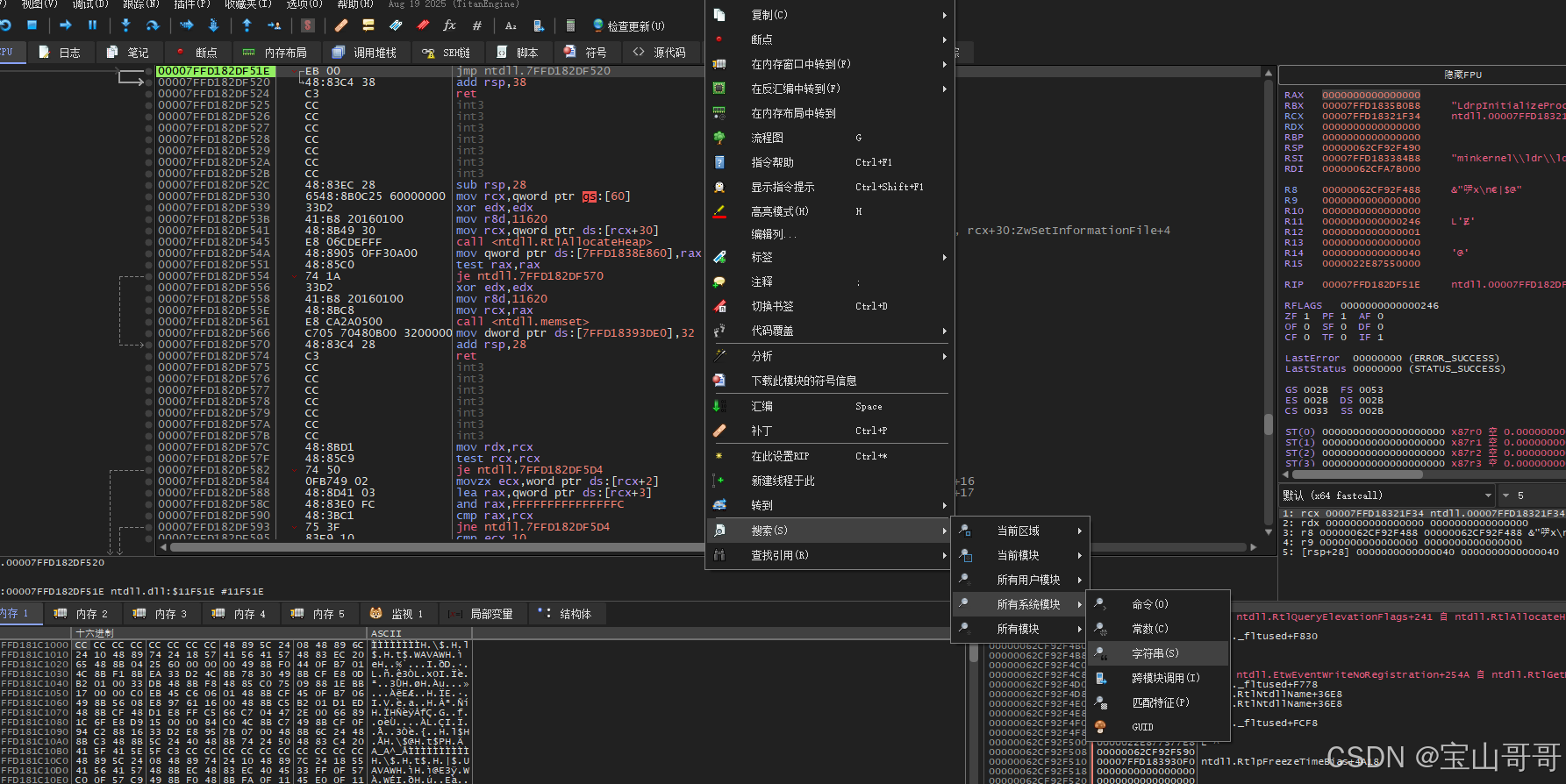This screenshot has width=1566, height=784.
Task: Click the comments toolbar icon
Action: coord(368,25)
